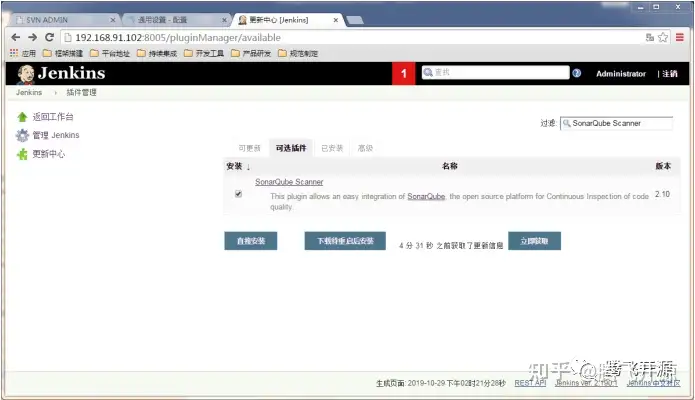Close the second browser tab
Viewport: 695px width, 400px height.
(x=224, y=20)
